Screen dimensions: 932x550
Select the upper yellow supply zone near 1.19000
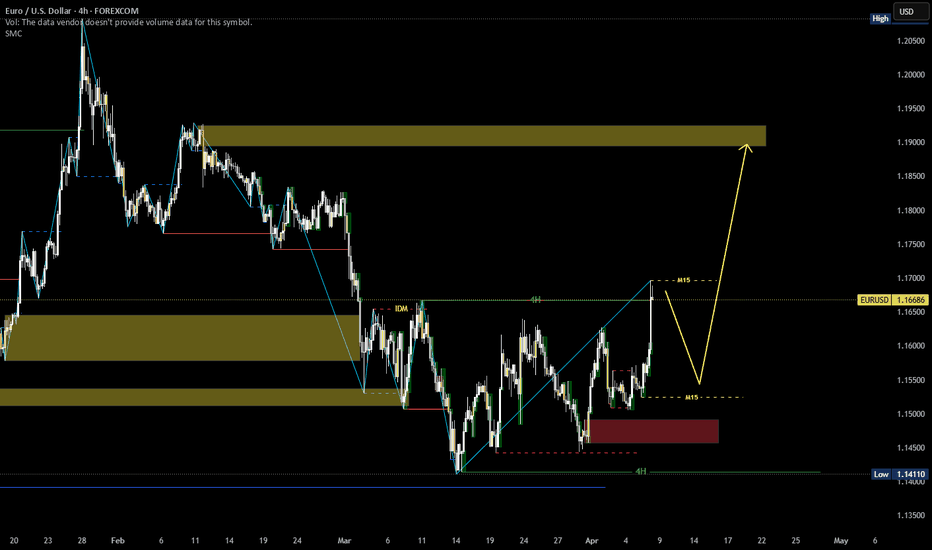click(482, 136)
